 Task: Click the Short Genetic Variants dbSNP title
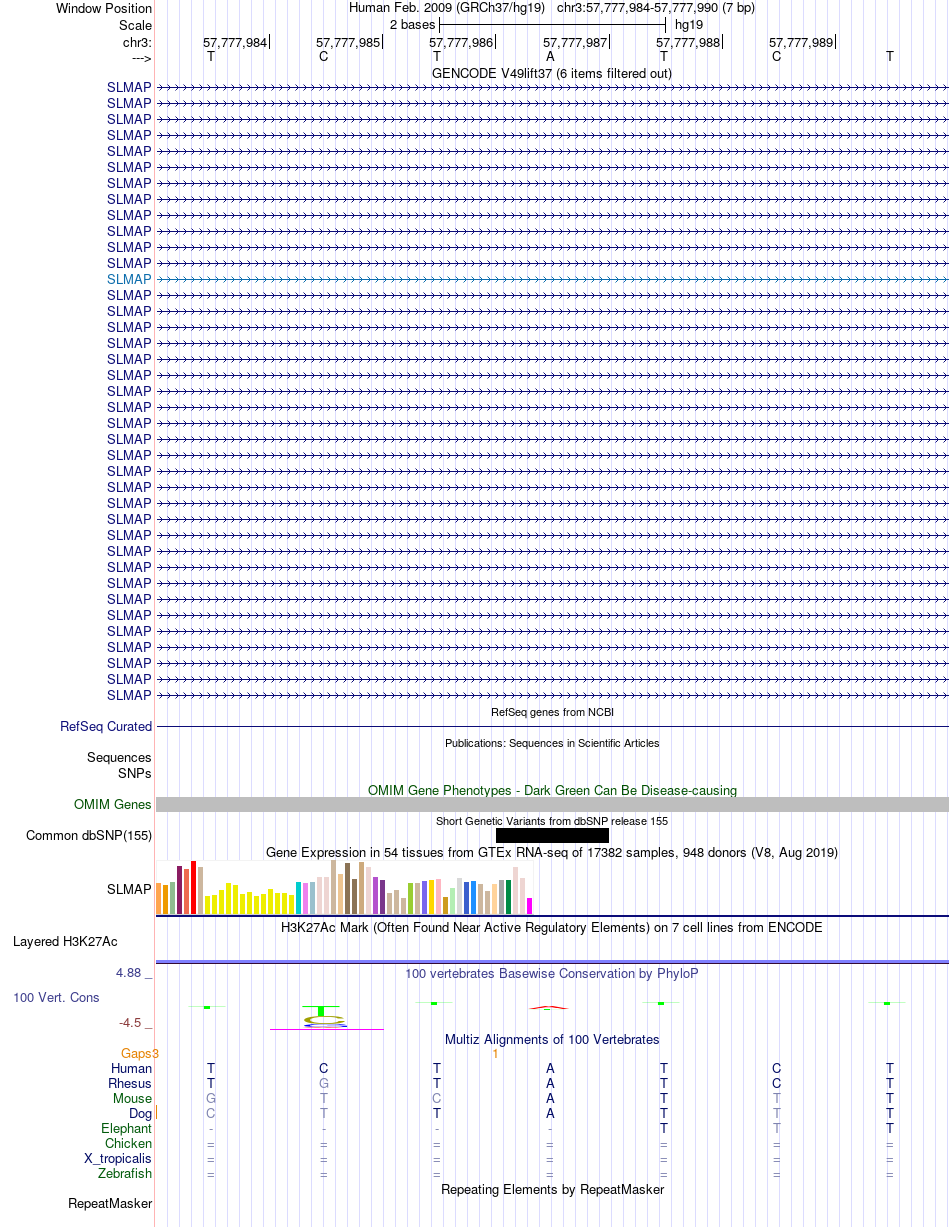[552, 821]
